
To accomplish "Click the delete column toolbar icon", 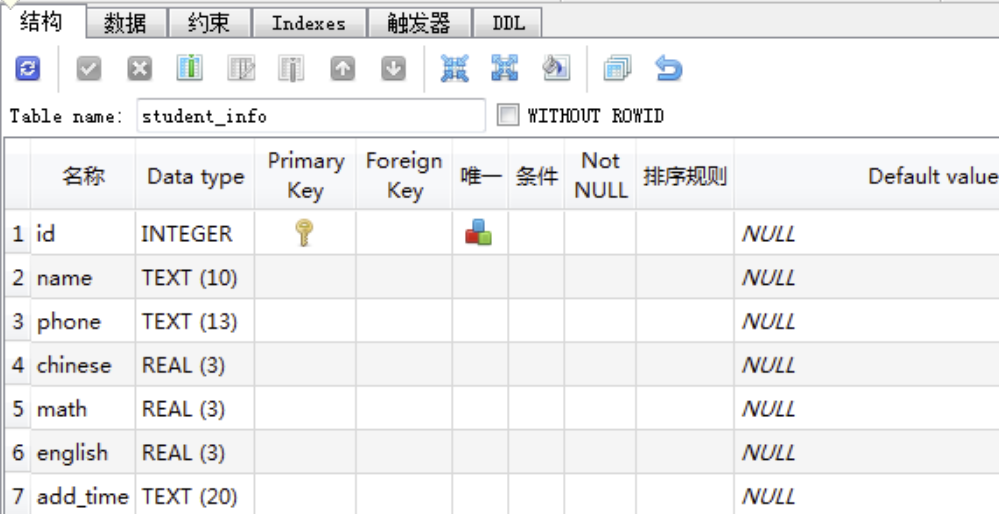I will click(291, 69).
